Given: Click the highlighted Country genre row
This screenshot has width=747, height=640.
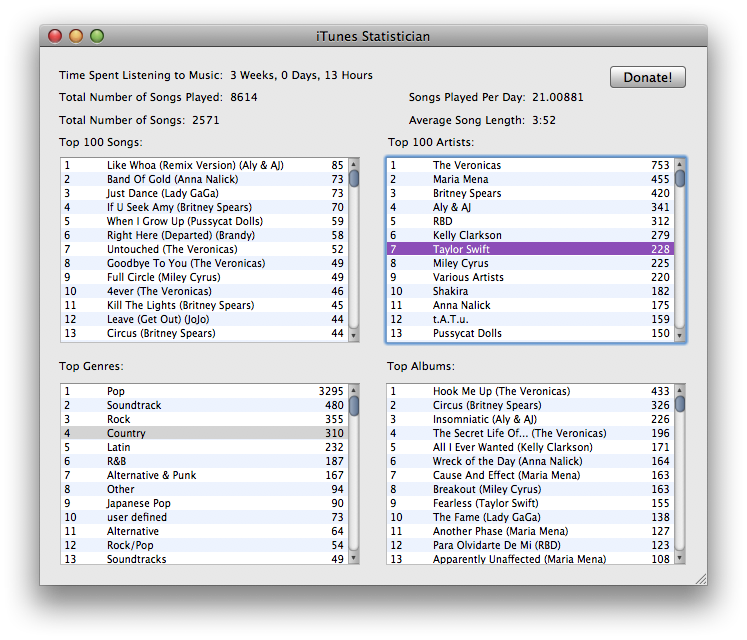Looking at the screenshot, I should tap(205, 433).
